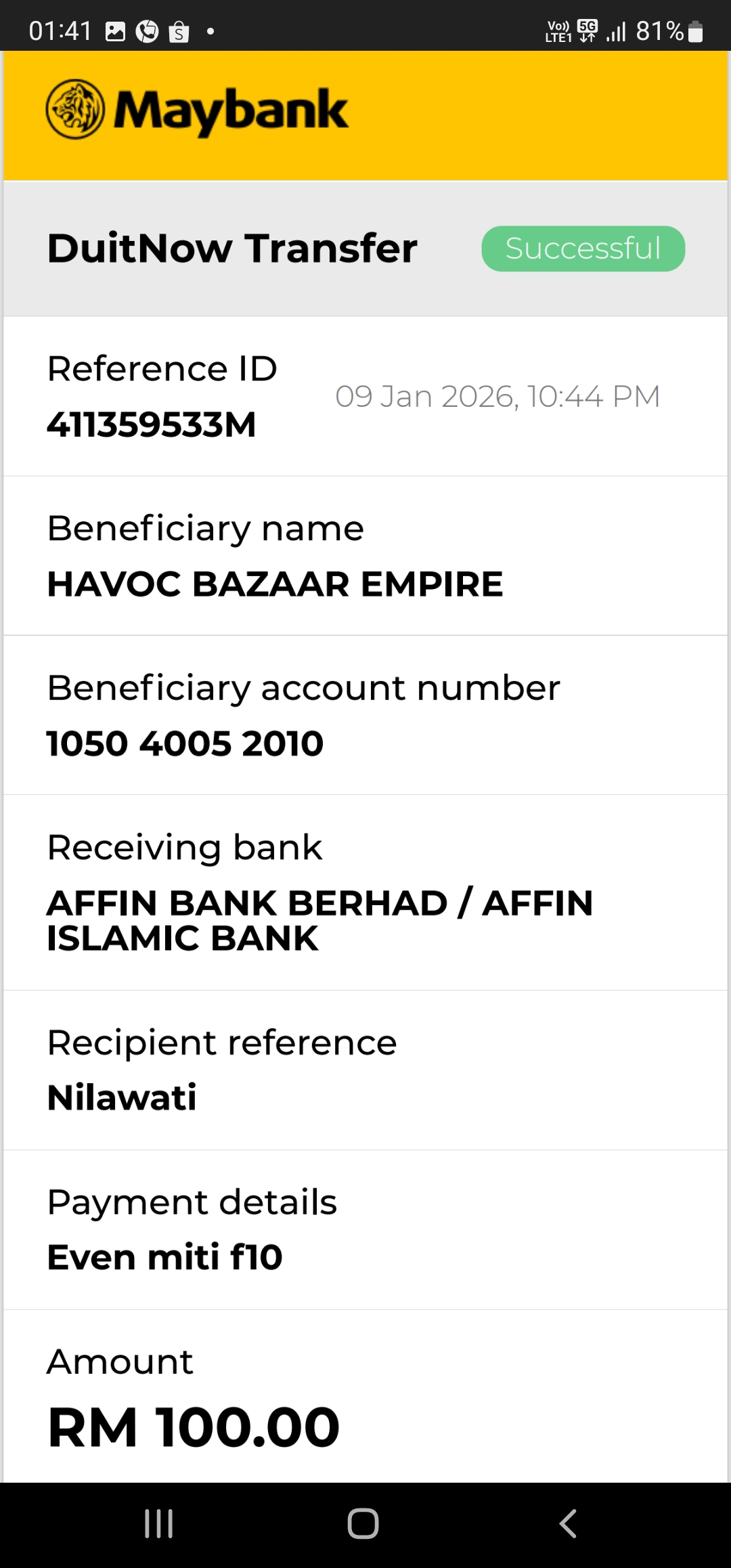Tap the battery status icon
Viewport: 731px width, 1568px height.
pos(695,31)
